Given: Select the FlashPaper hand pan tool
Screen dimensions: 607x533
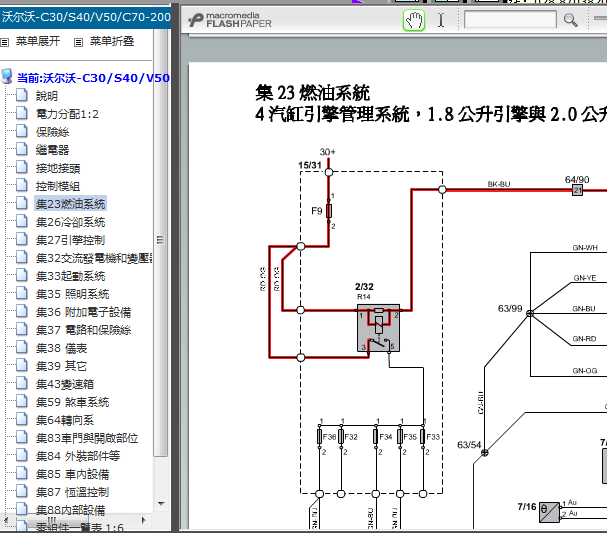Looking at the screenshot, I should 414,20.
